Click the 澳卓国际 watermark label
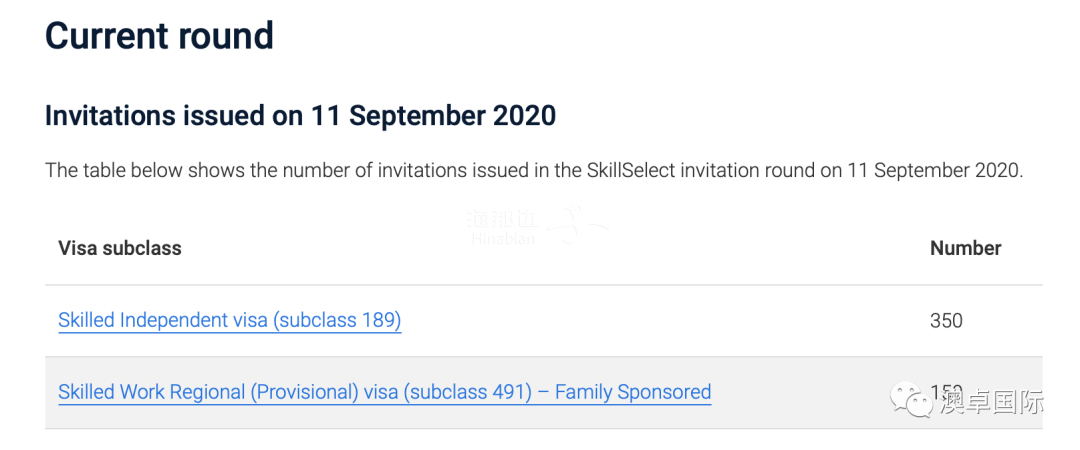The width and height of the screenshot is (1080, 450). [990, 402]
